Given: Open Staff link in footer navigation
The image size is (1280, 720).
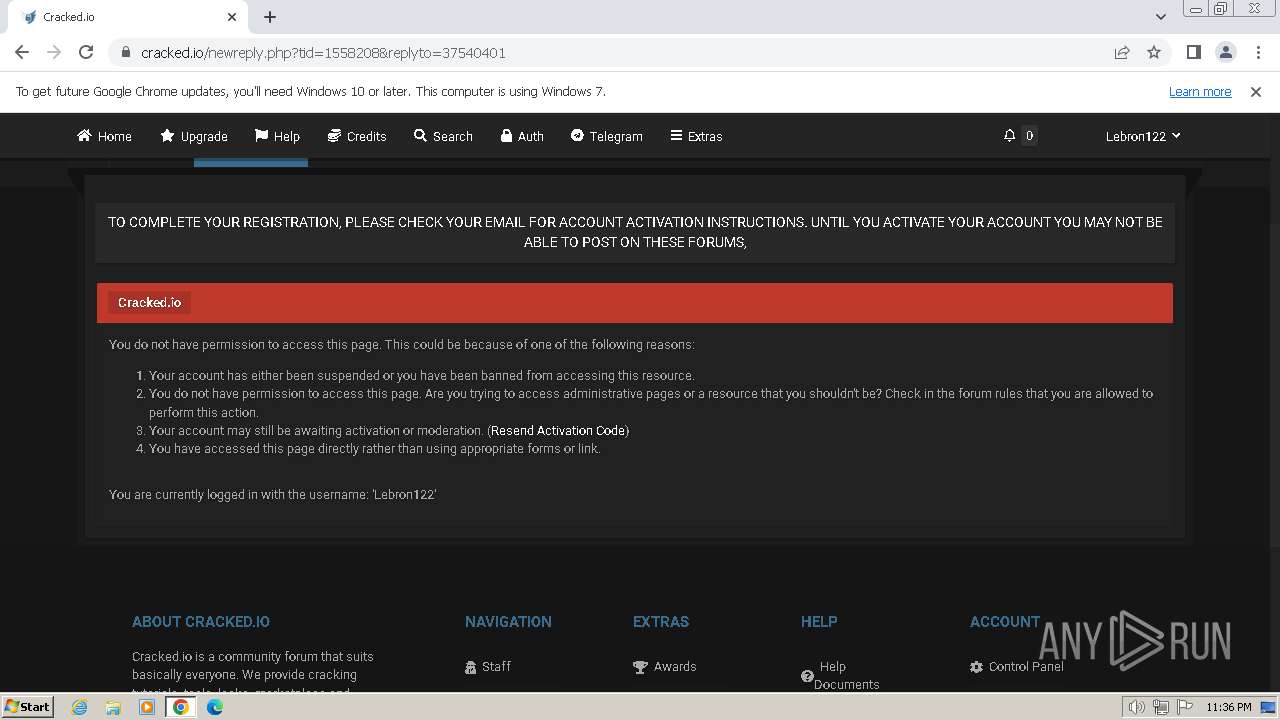Looking at the screenshot, I should click(x=496, y=666).
